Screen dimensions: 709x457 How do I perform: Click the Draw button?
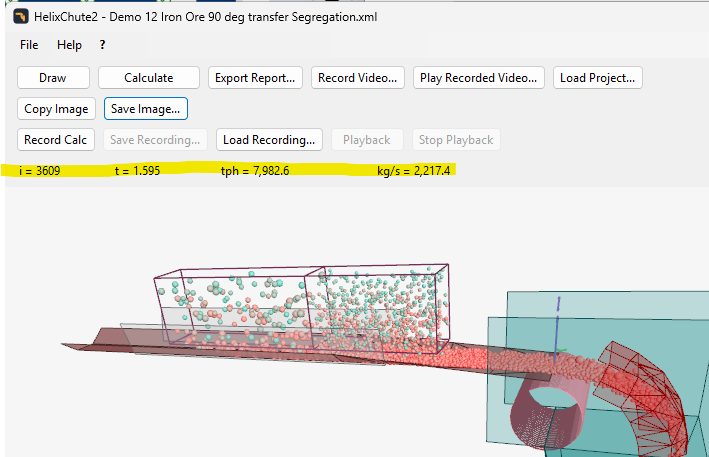tap(53, 78)
